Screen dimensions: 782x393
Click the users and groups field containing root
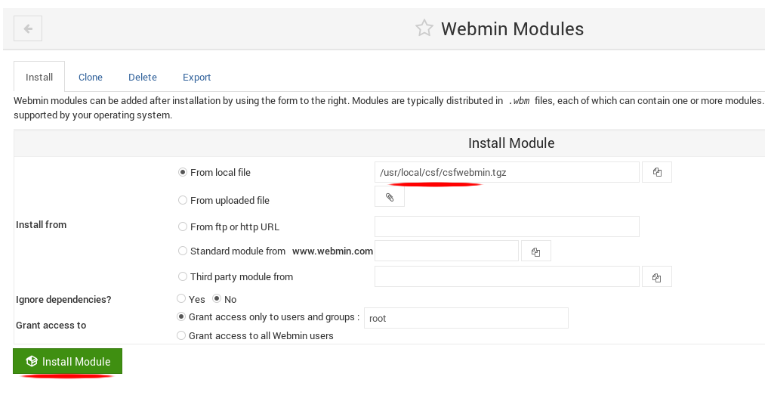click(x=466, y=318)
